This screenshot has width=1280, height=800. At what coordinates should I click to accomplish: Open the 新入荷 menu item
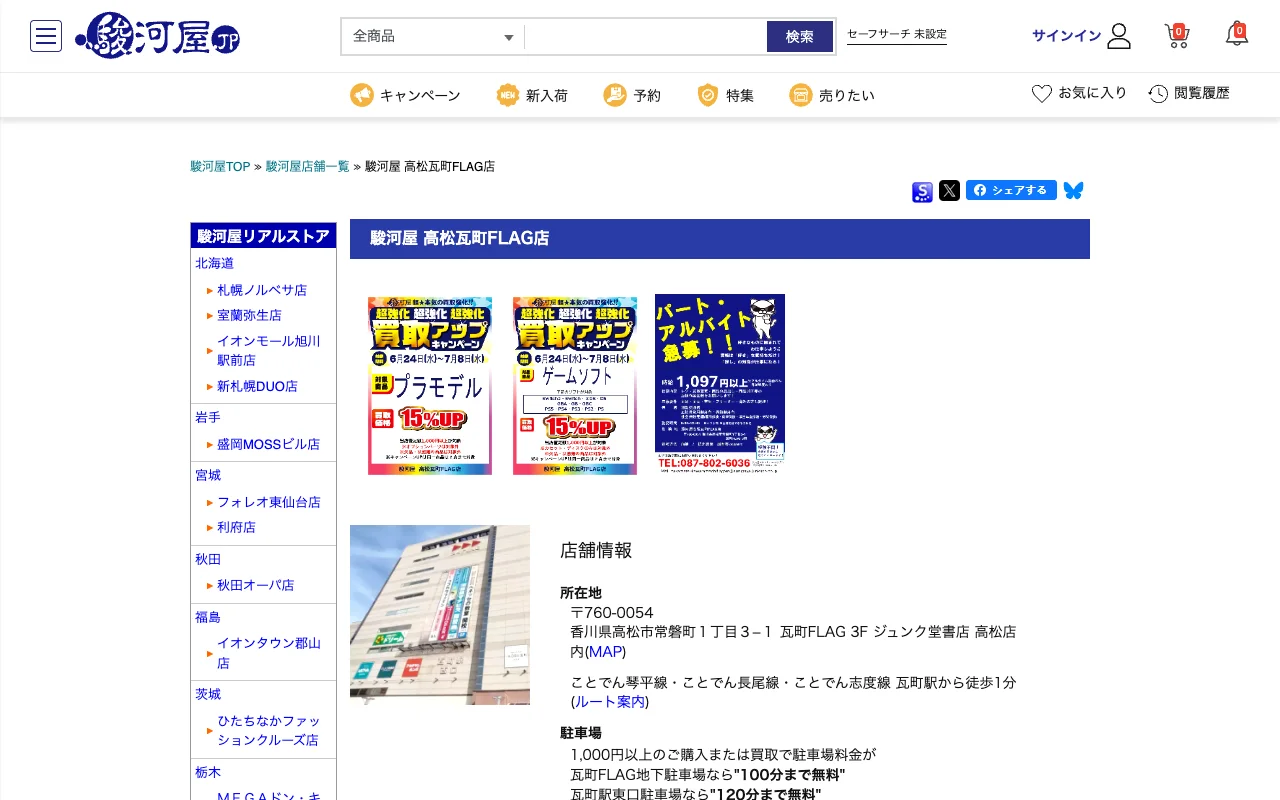click(x=547, y=95)
